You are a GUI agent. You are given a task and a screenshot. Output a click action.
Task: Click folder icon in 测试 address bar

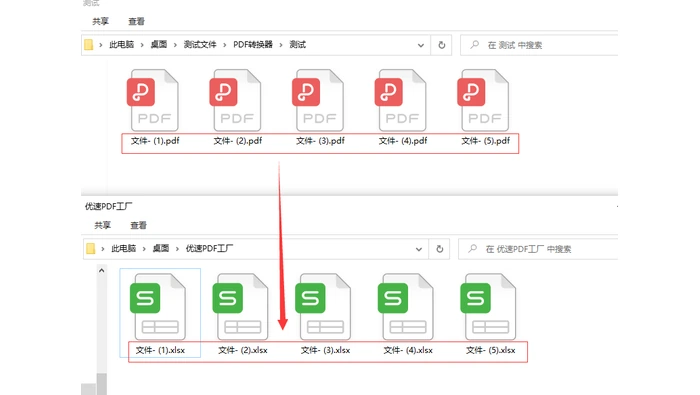[x=88, y=45]
